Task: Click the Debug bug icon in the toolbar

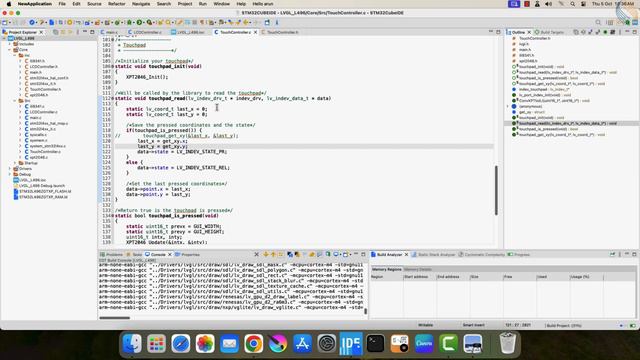Action: pyautogui.click(x=129, y=22)
